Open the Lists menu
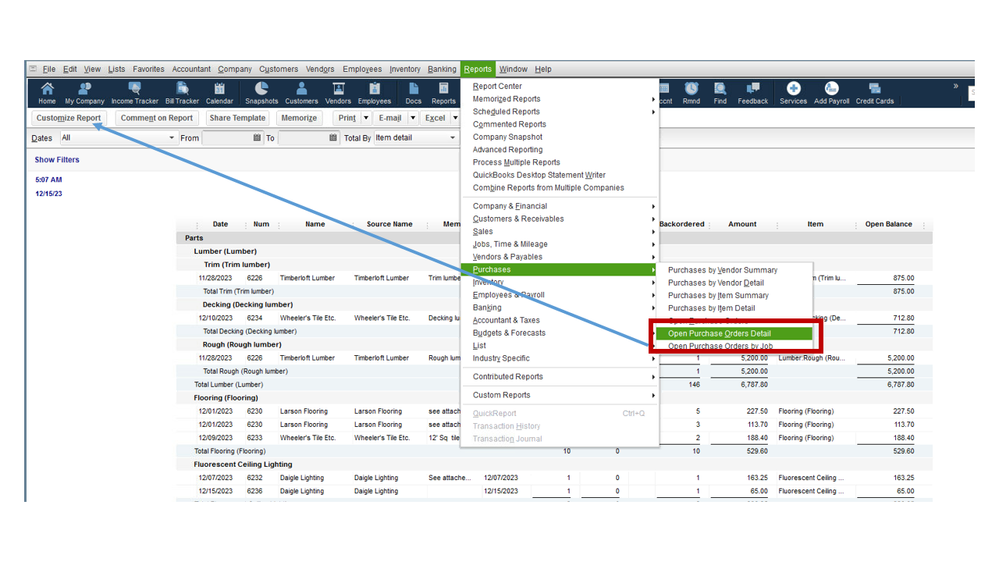The height and width of the screenshot is (562, 999). (117, 69)
